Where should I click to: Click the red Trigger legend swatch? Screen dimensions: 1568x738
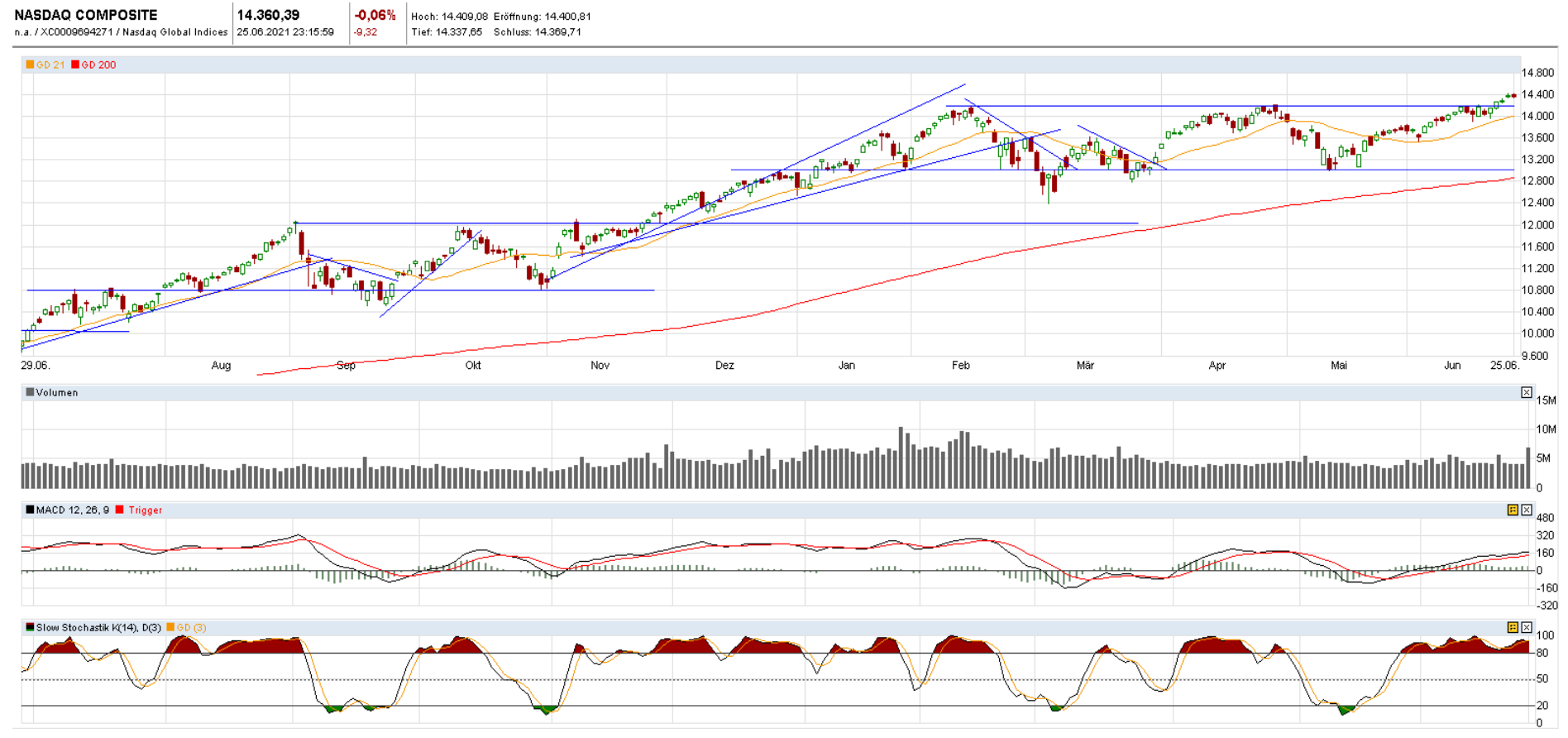pos(120,510)
